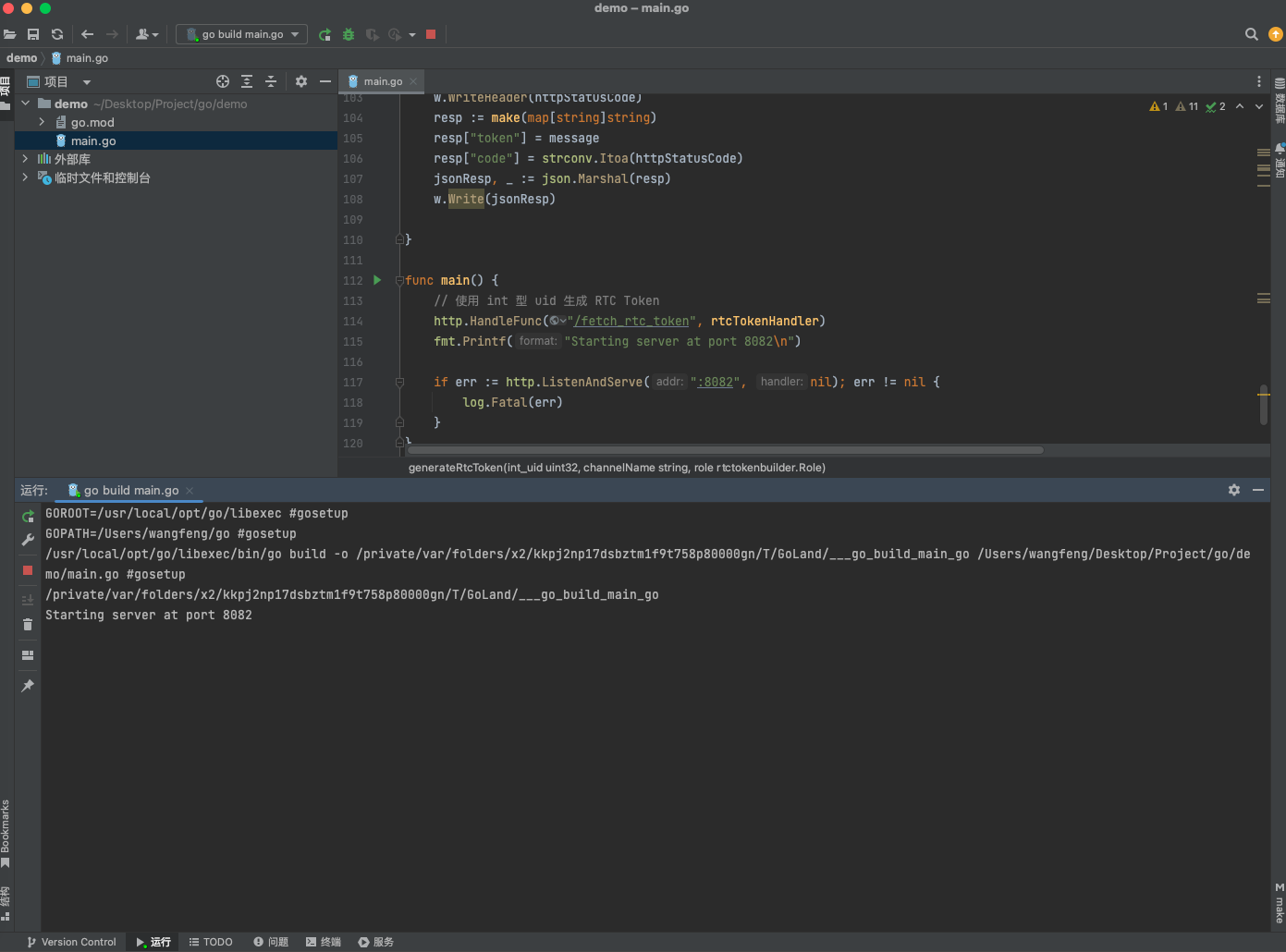Image resolution: width=1286 pixels, height=952 pixels.
Task: Open the 'go build main.go' run configuration dropdown
Action: pyautogui.click(x=242, y=34)
